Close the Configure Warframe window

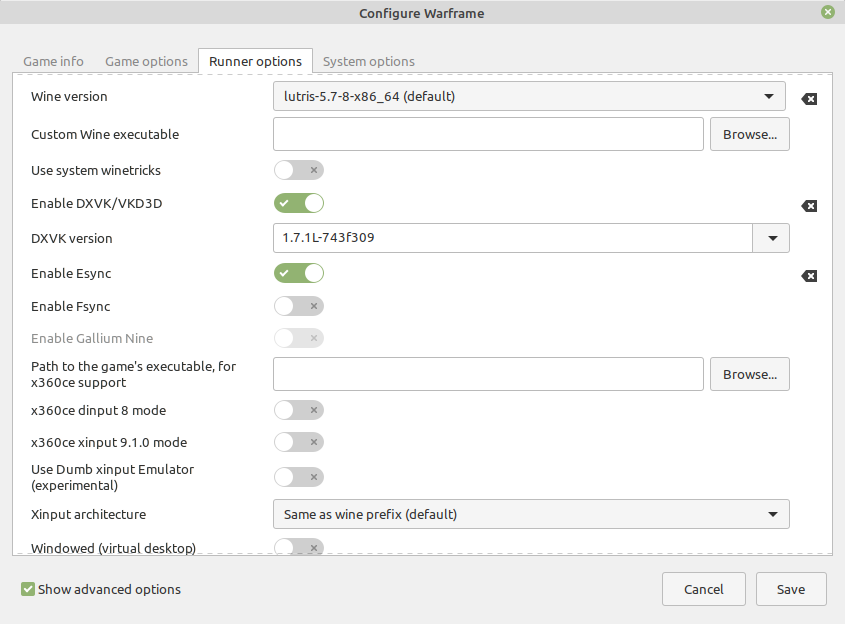click(828, 12)
